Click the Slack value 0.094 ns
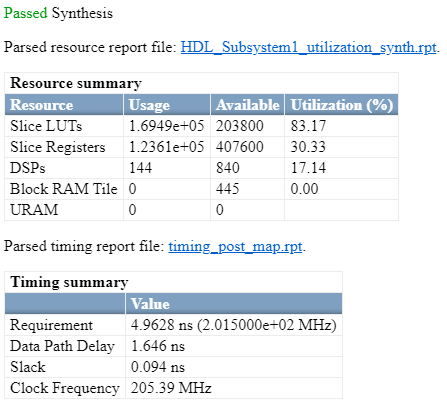 158,367
